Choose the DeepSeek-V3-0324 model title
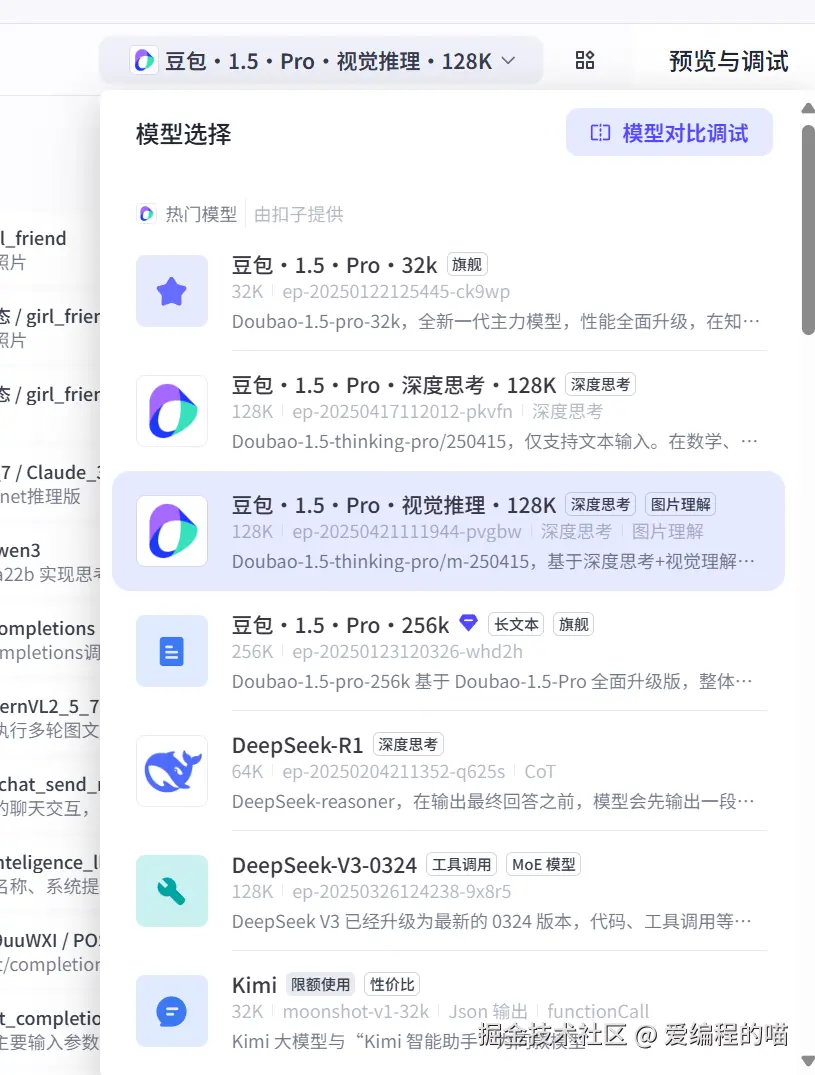This screenshot has width=815, height=1075. (x=324, y=865)
